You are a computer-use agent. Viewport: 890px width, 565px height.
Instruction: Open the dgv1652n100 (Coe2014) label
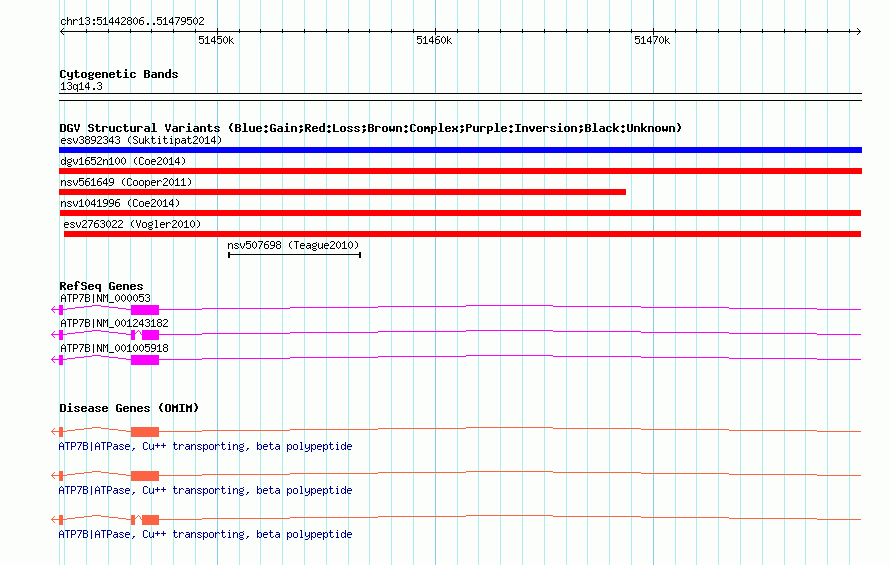click(123, 161)
